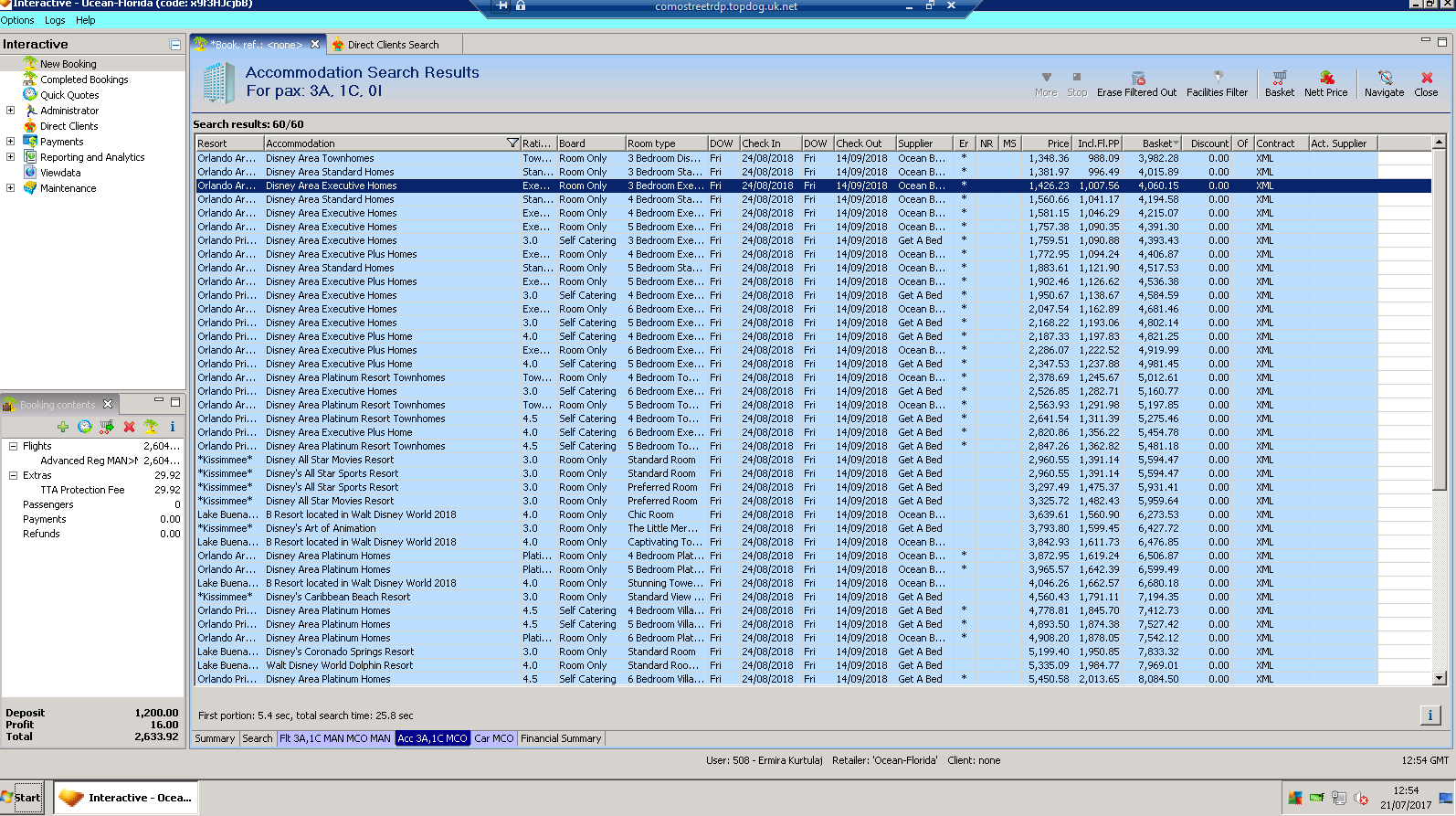
Task: Click cart with green arrow icon in Booking contents
Action: tap(107, 427)
